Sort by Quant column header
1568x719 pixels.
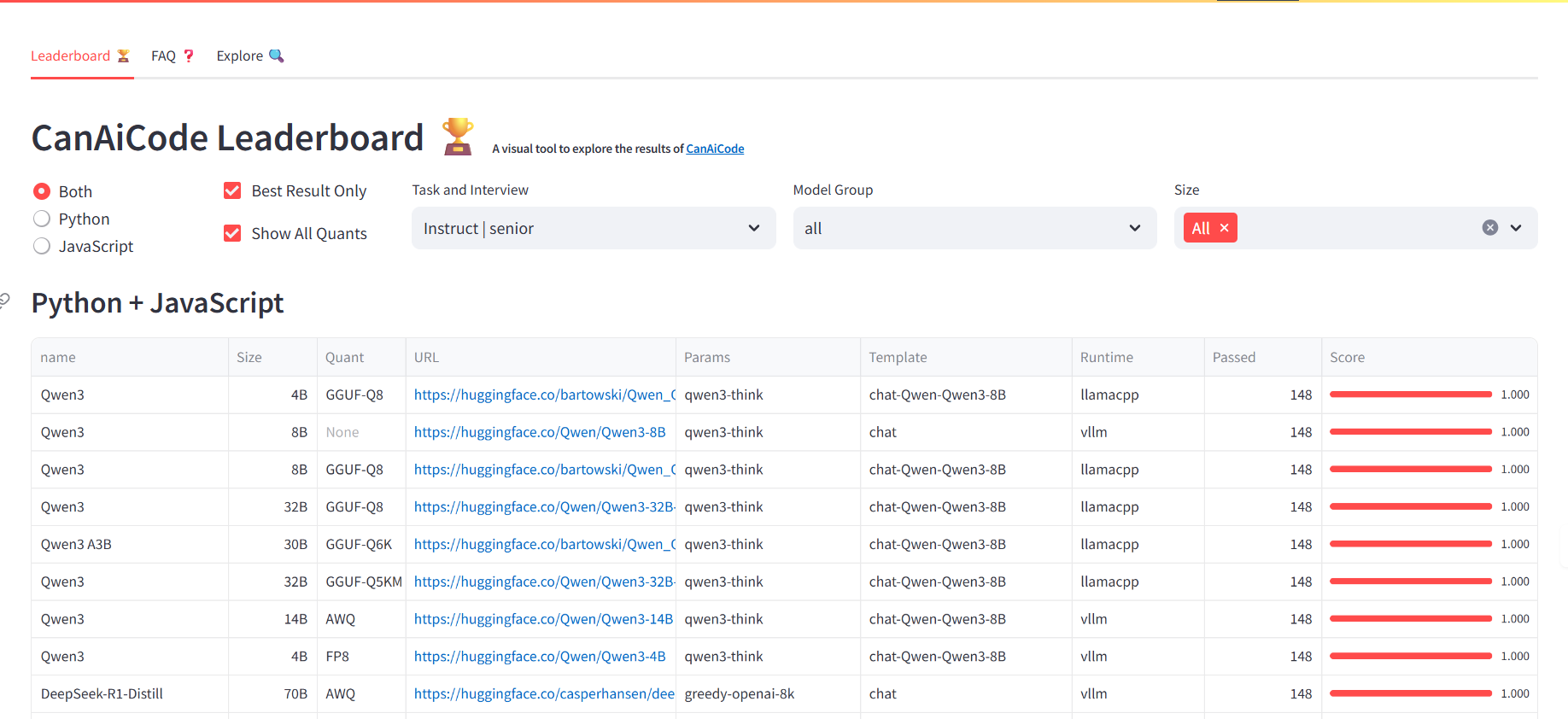coord(361,357)
